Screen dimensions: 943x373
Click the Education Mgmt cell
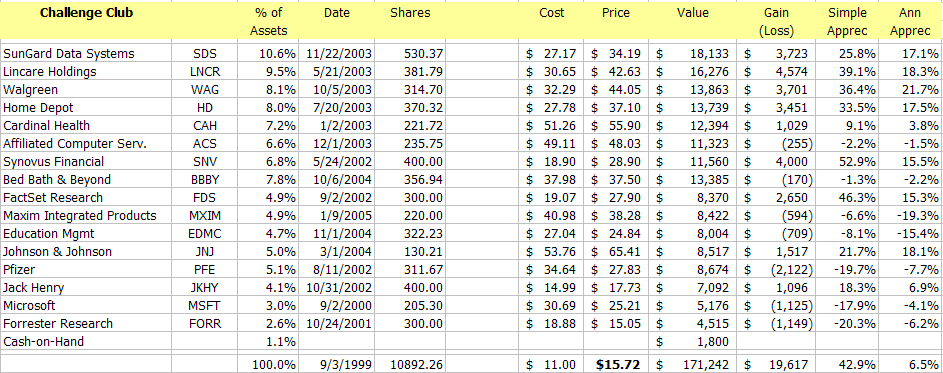(86, 233)
